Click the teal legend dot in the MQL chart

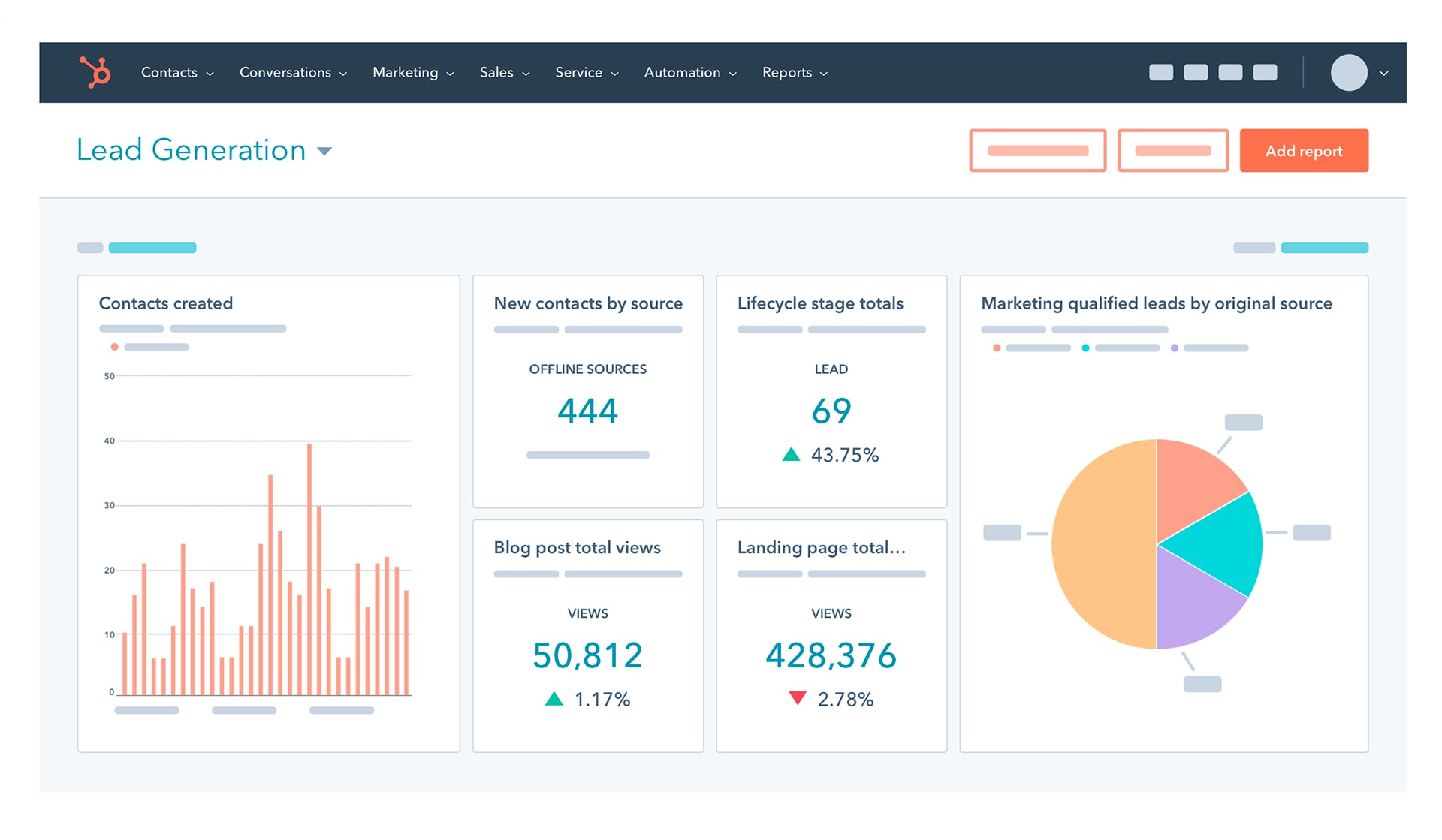(x=1085, y=348)
